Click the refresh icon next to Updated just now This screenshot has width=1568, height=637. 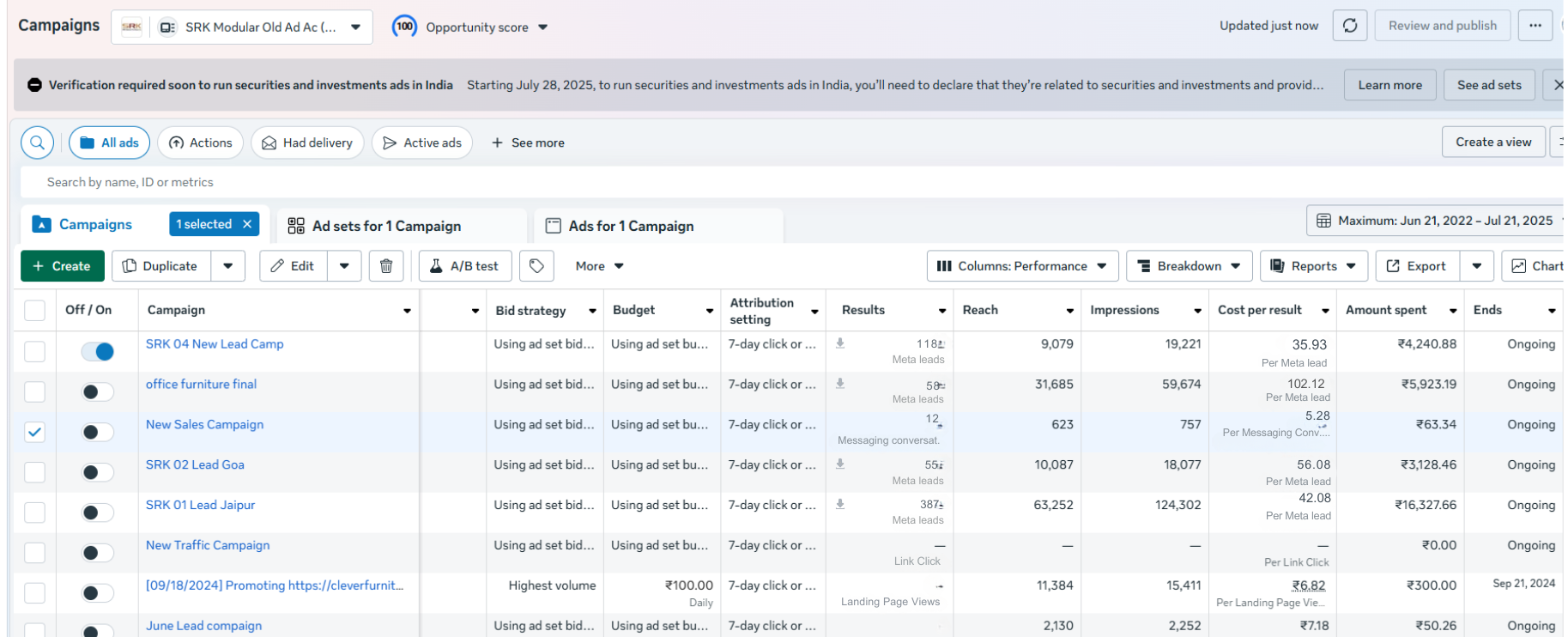(x=1349, y=26)
